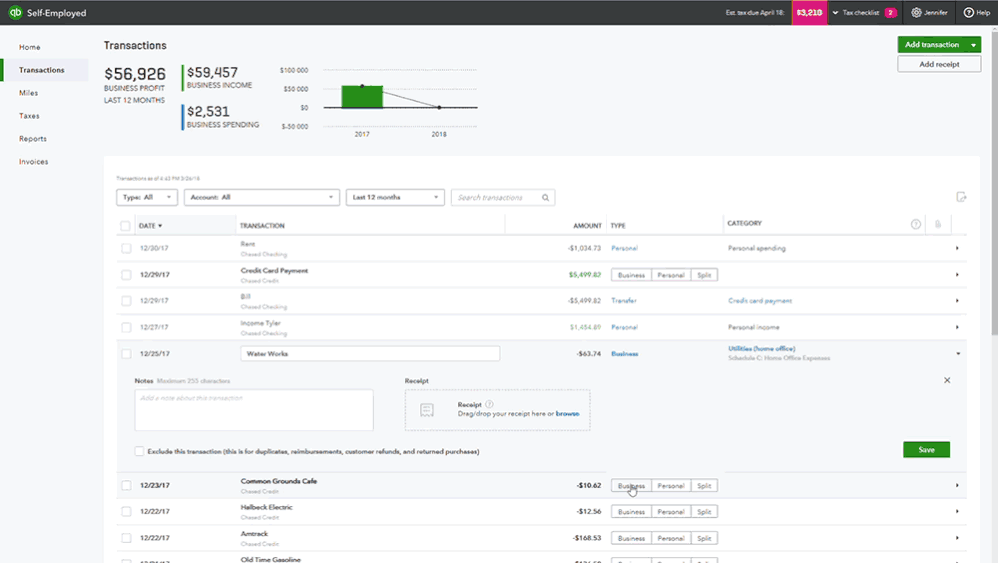Viewport: 998px width, 563px height.
Task: Click the export transactions icon
Action: click(x=961, y=197)
